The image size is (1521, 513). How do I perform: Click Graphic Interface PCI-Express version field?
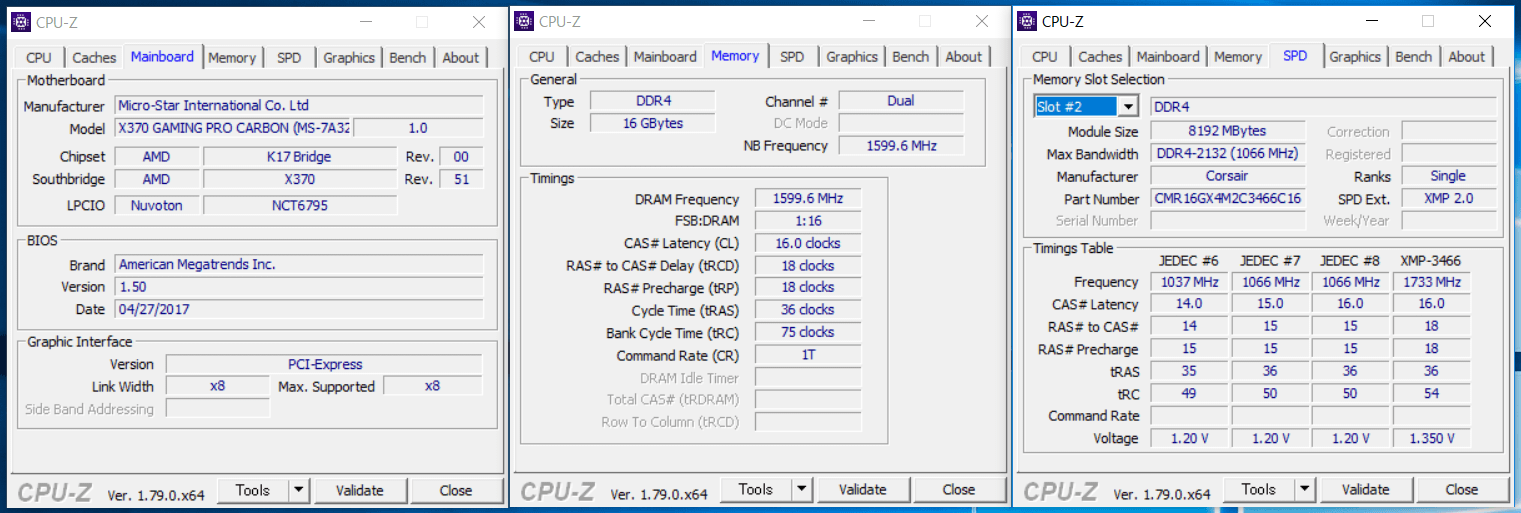324,365
